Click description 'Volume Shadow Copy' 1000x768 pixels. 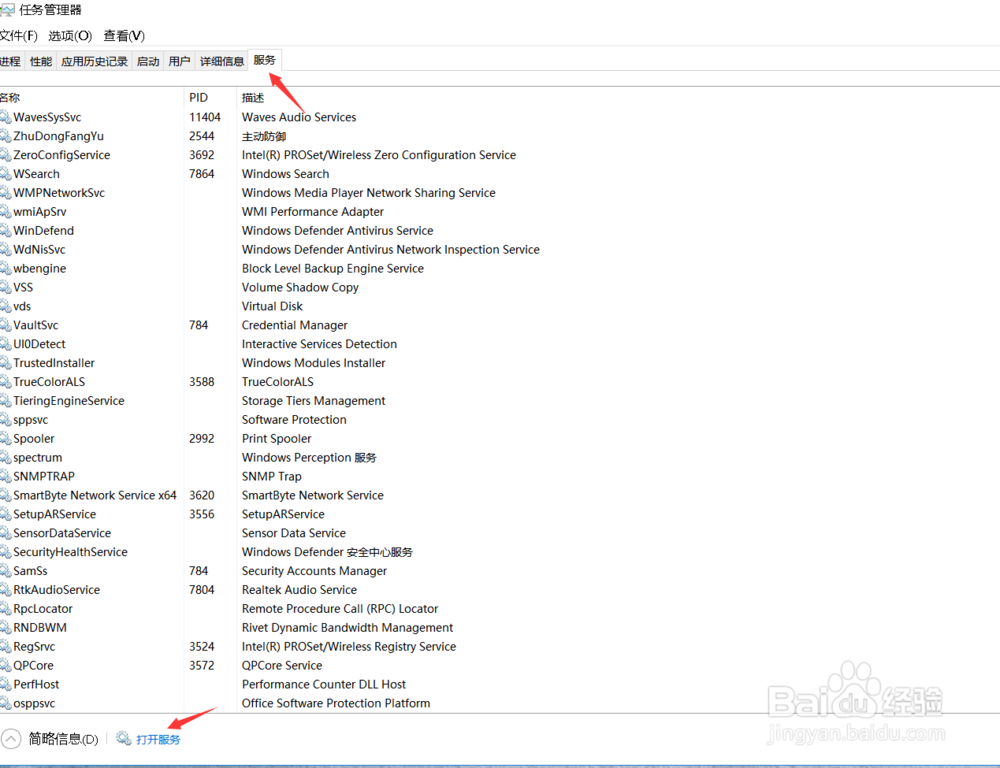(x=300, y=288)
